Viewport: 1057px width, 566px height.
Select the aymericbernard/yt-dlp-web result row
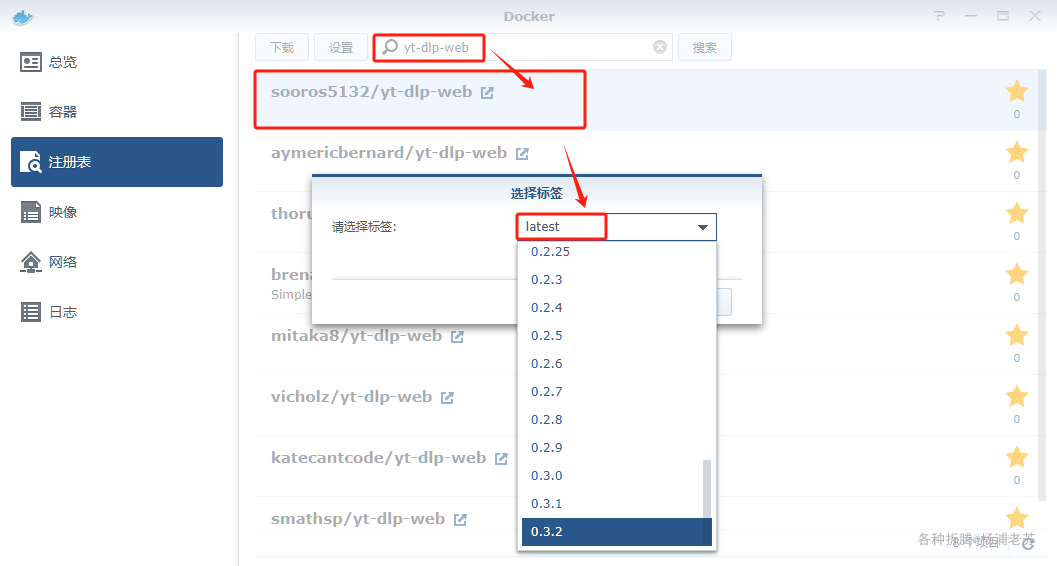[x=647, y=161]
